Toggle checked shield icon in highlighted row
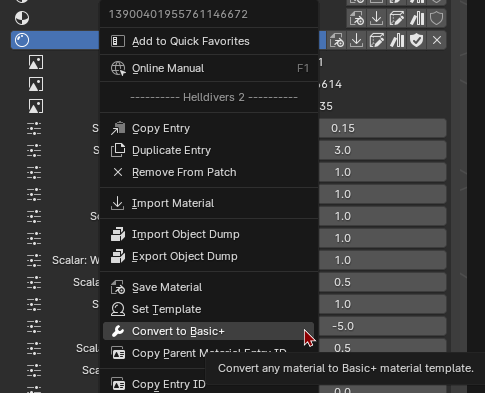Screen dimensions: 485x393 [x=417, y=40]
